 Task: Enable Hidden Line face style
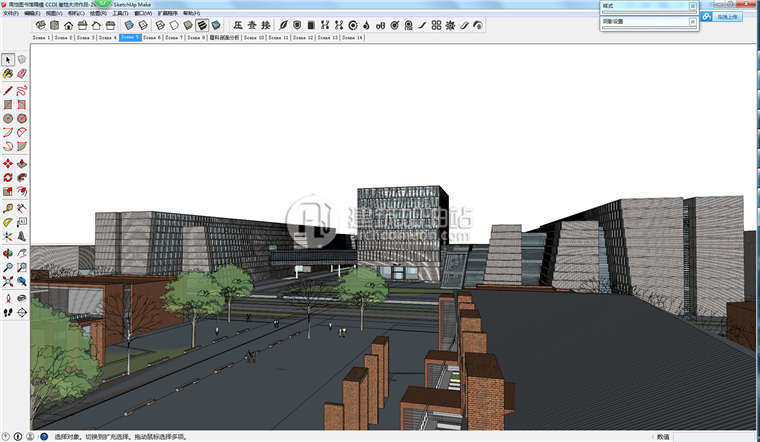pos(174,25)
